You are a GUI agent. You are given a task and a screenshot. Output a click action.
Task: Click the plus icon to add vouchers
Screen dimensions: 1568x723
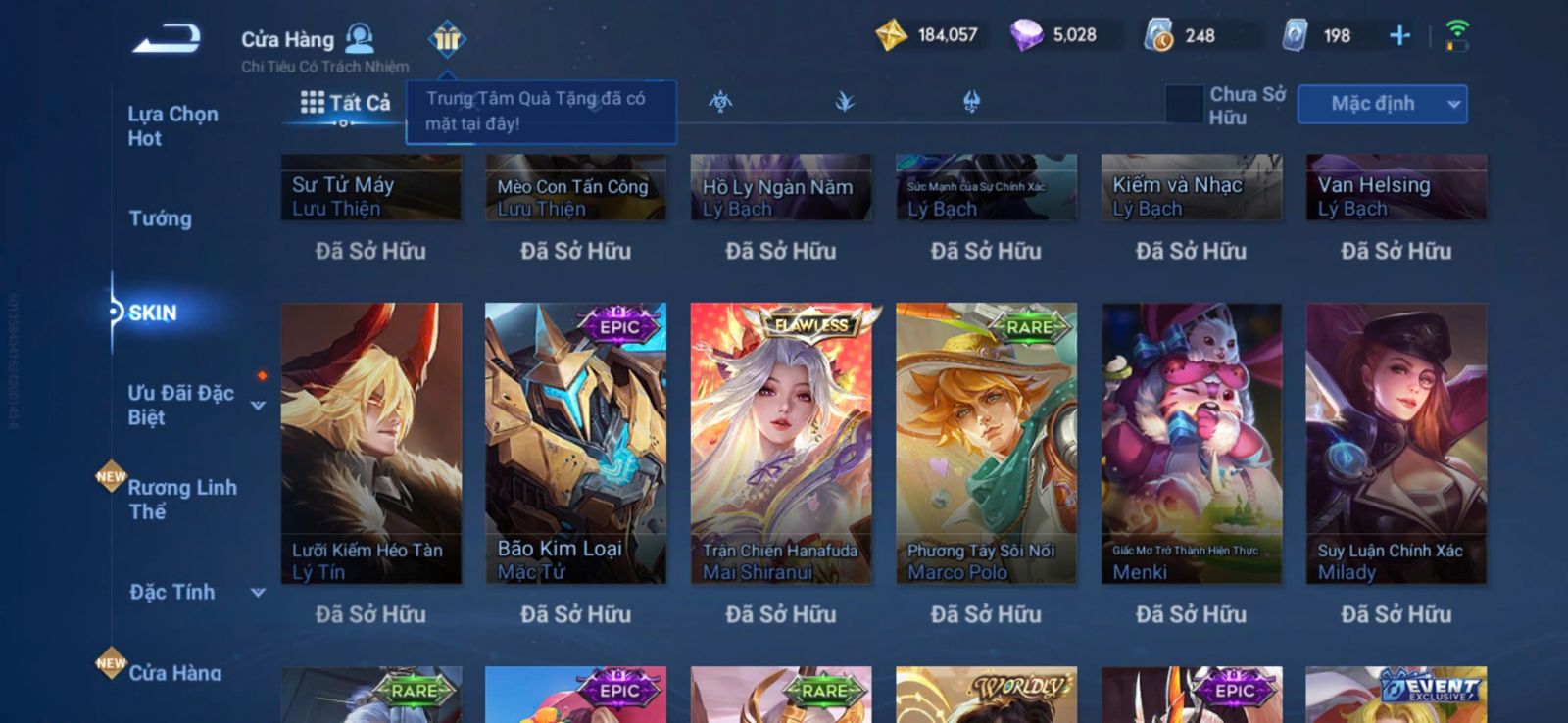pos(1399,36)
